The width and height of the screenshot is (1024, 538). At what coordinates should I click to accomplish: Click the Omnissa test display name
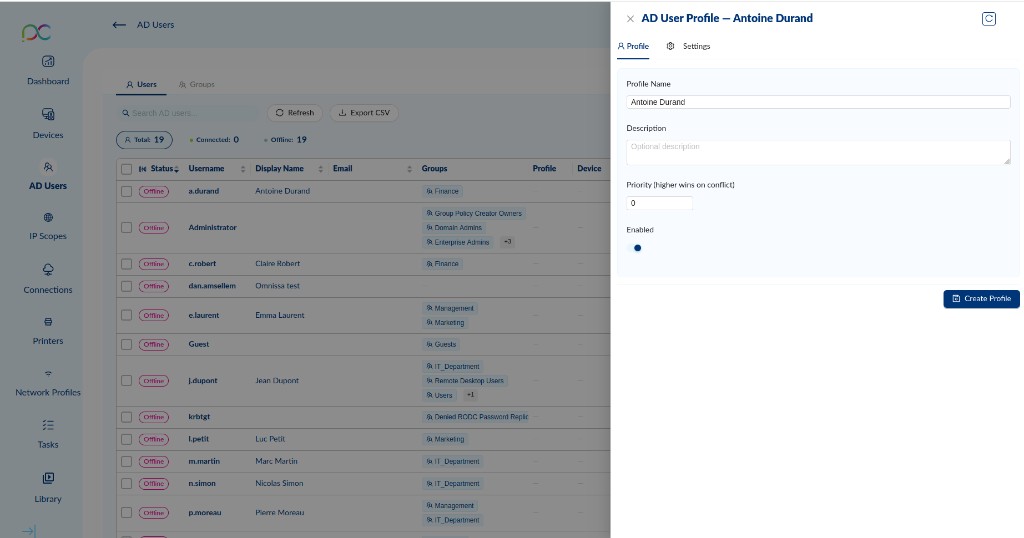(278, 286)
